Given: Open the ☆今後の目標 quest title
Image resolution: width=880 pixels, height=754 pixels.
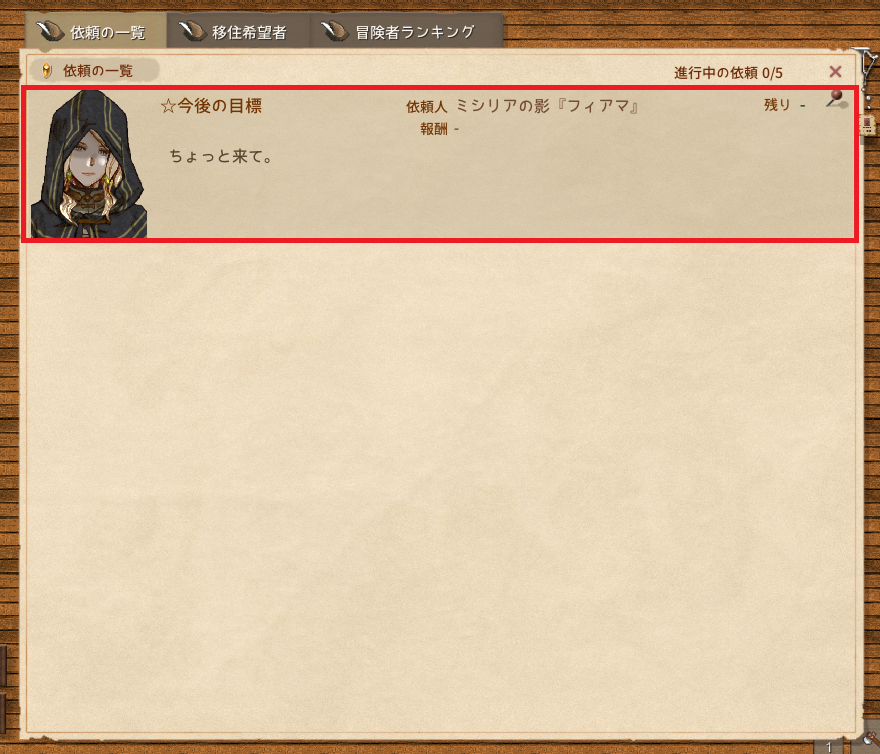Looking at the screenshot, I should pyautogui.click(x=211, y=106).
